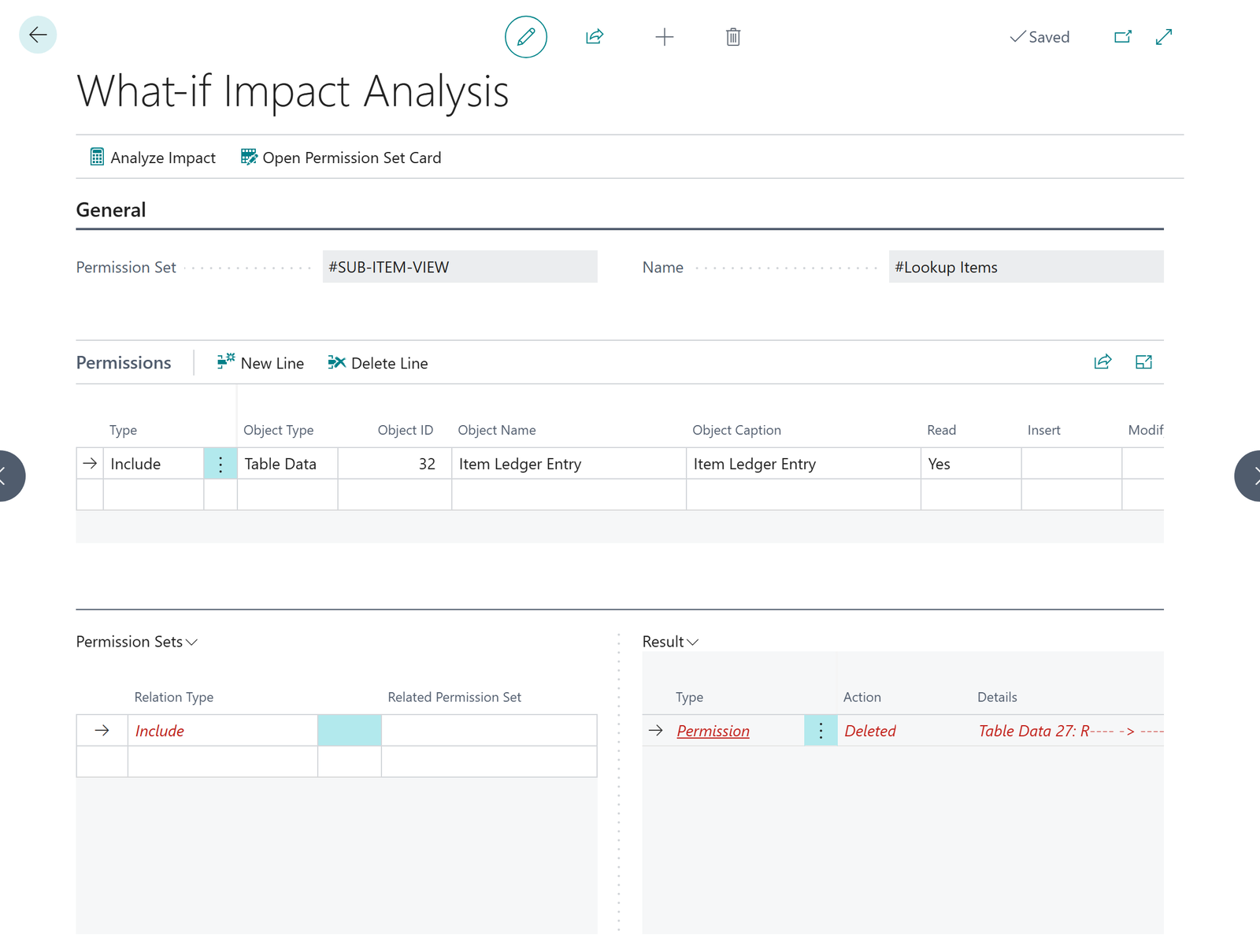Screen dimensions: 1260x952
Task: Delete record with trash can icon
Action: (733, 37)
